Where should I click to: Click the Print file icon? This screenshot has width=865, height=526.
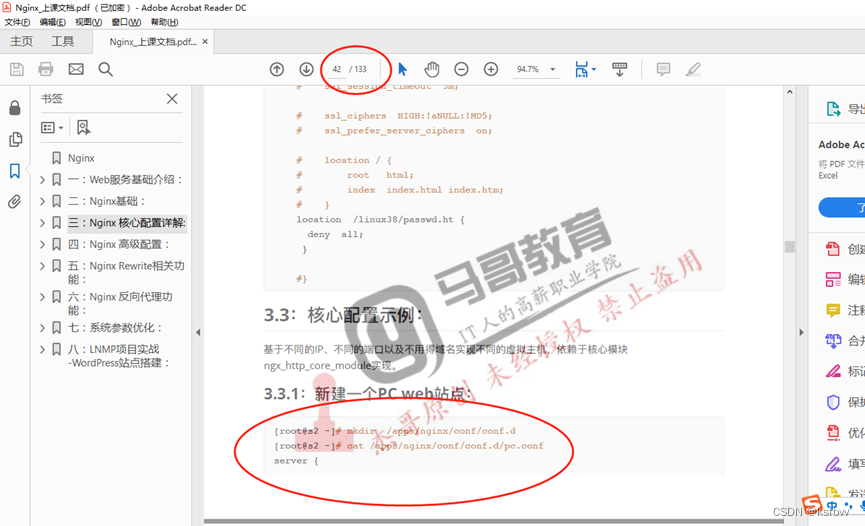pyautogui.click(x=46, y=69)
